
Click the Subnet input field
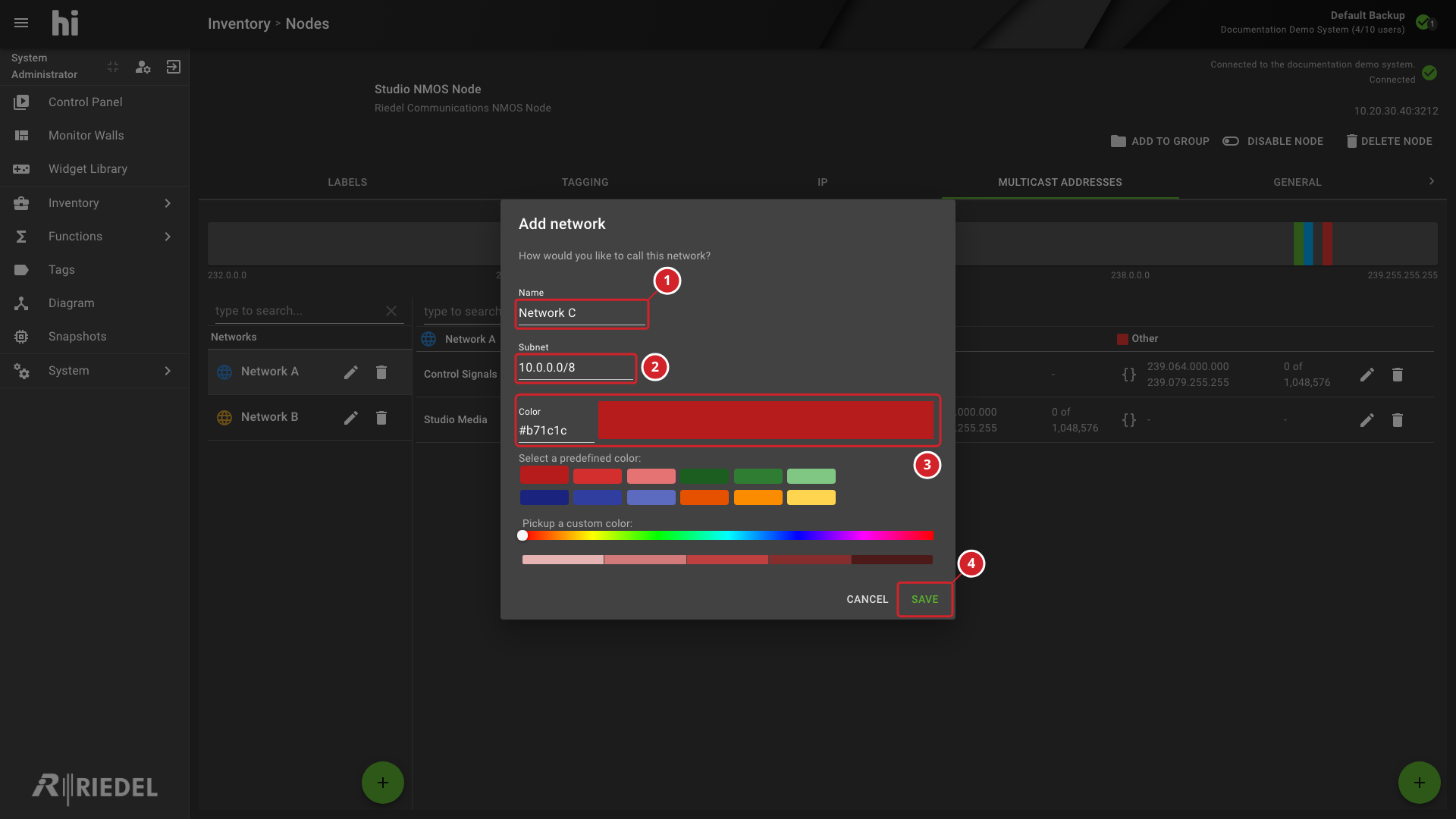576,368
